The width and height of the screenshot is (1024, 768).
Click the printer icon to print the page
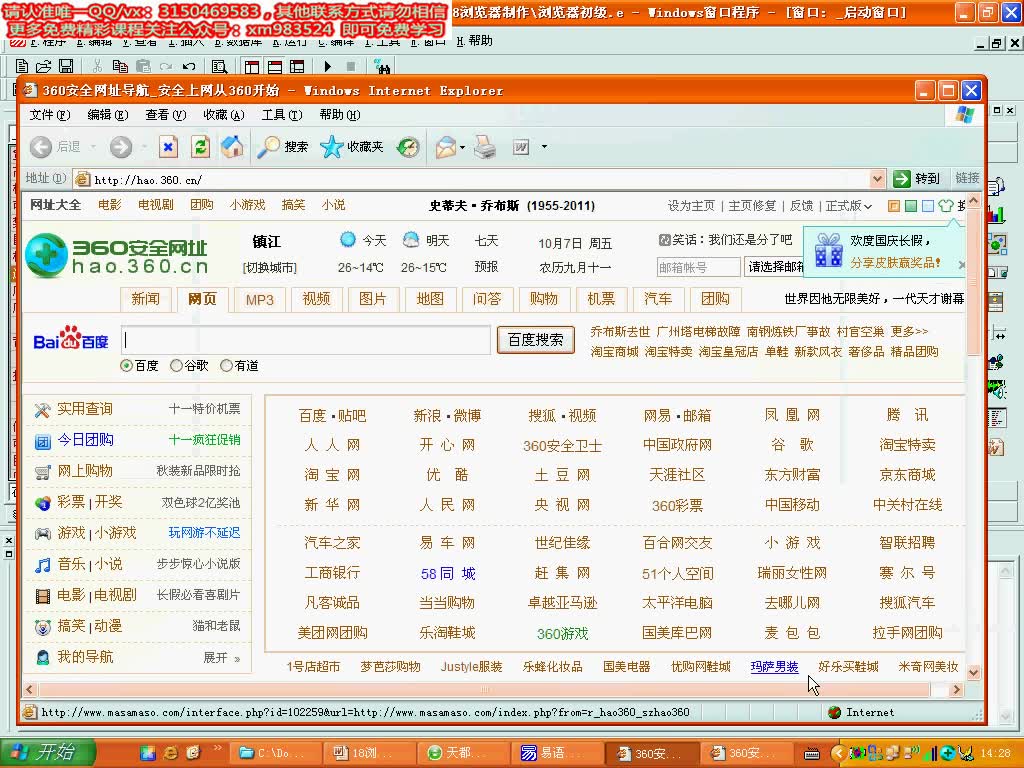click(484, 147)
